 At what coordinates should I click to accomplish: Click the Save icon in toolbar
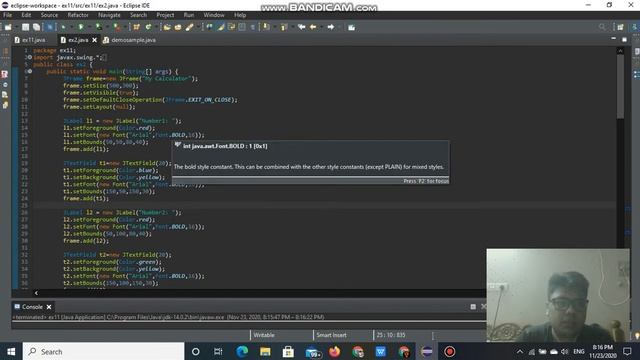click(25, 27)
